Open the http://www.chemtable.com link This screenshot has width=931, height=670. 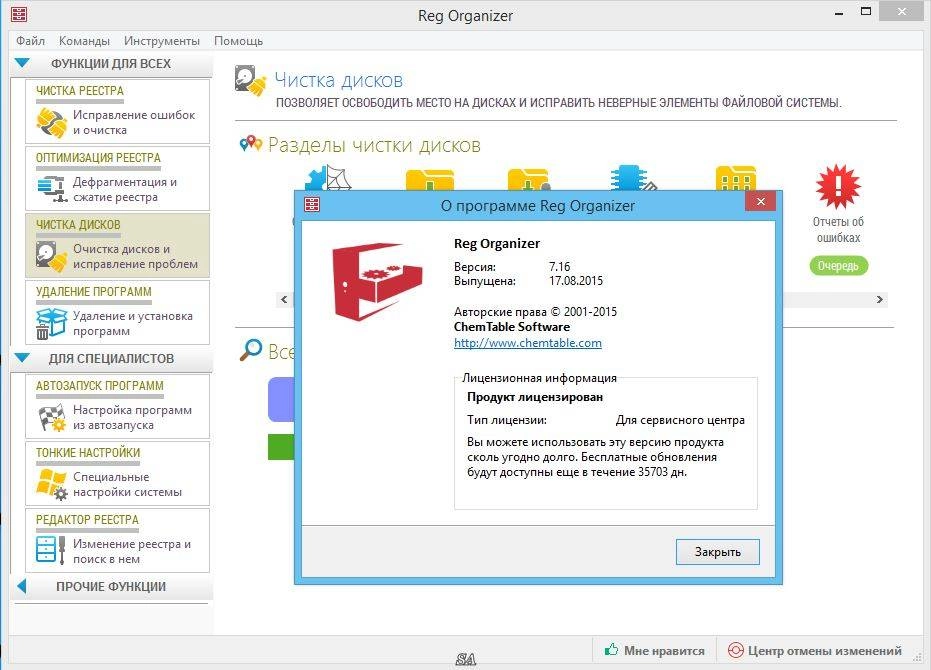[x=527, y=343]
